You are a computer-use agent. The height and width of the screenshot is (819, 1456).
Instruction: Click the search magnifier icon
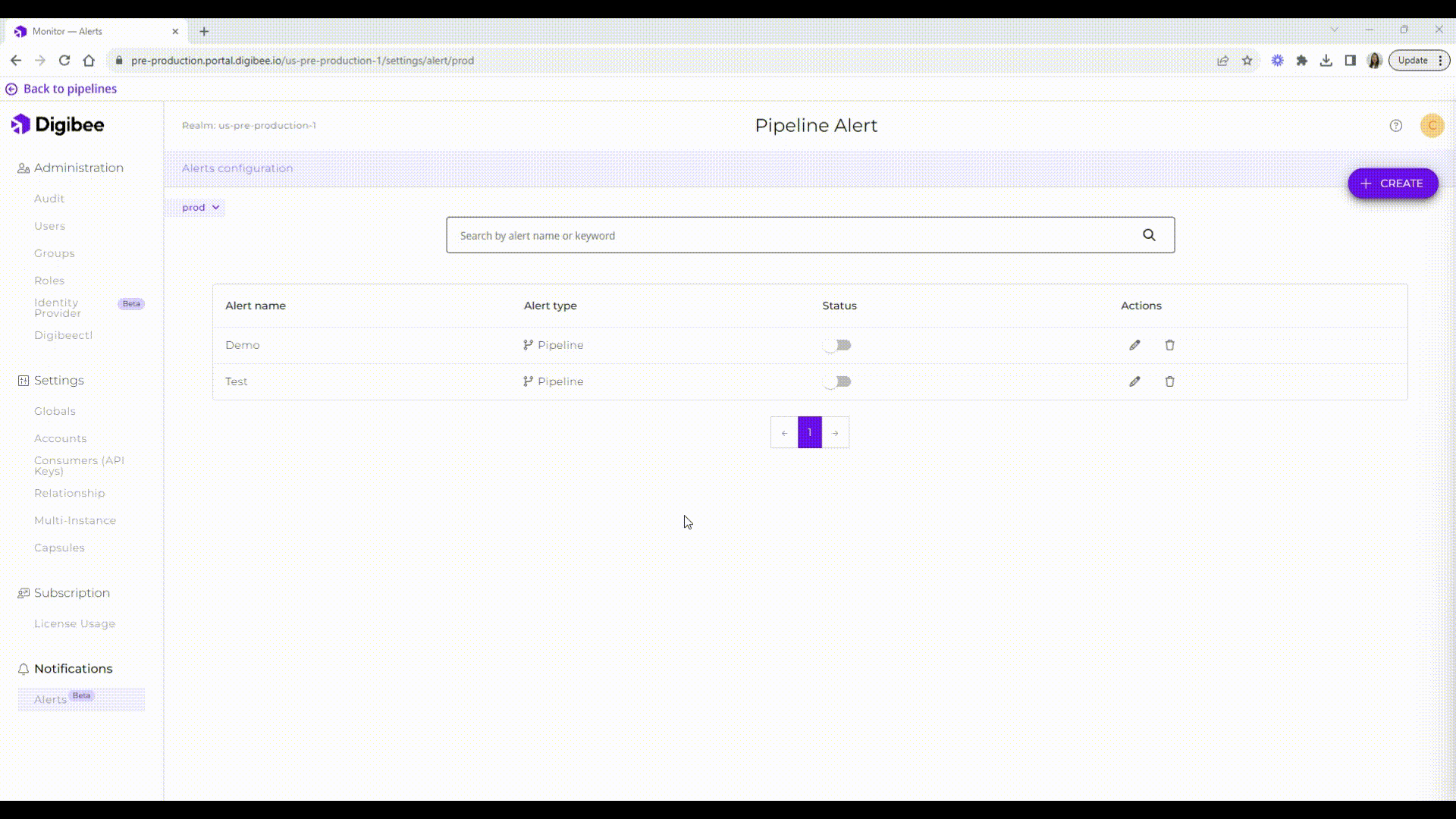click(1149, 235)
